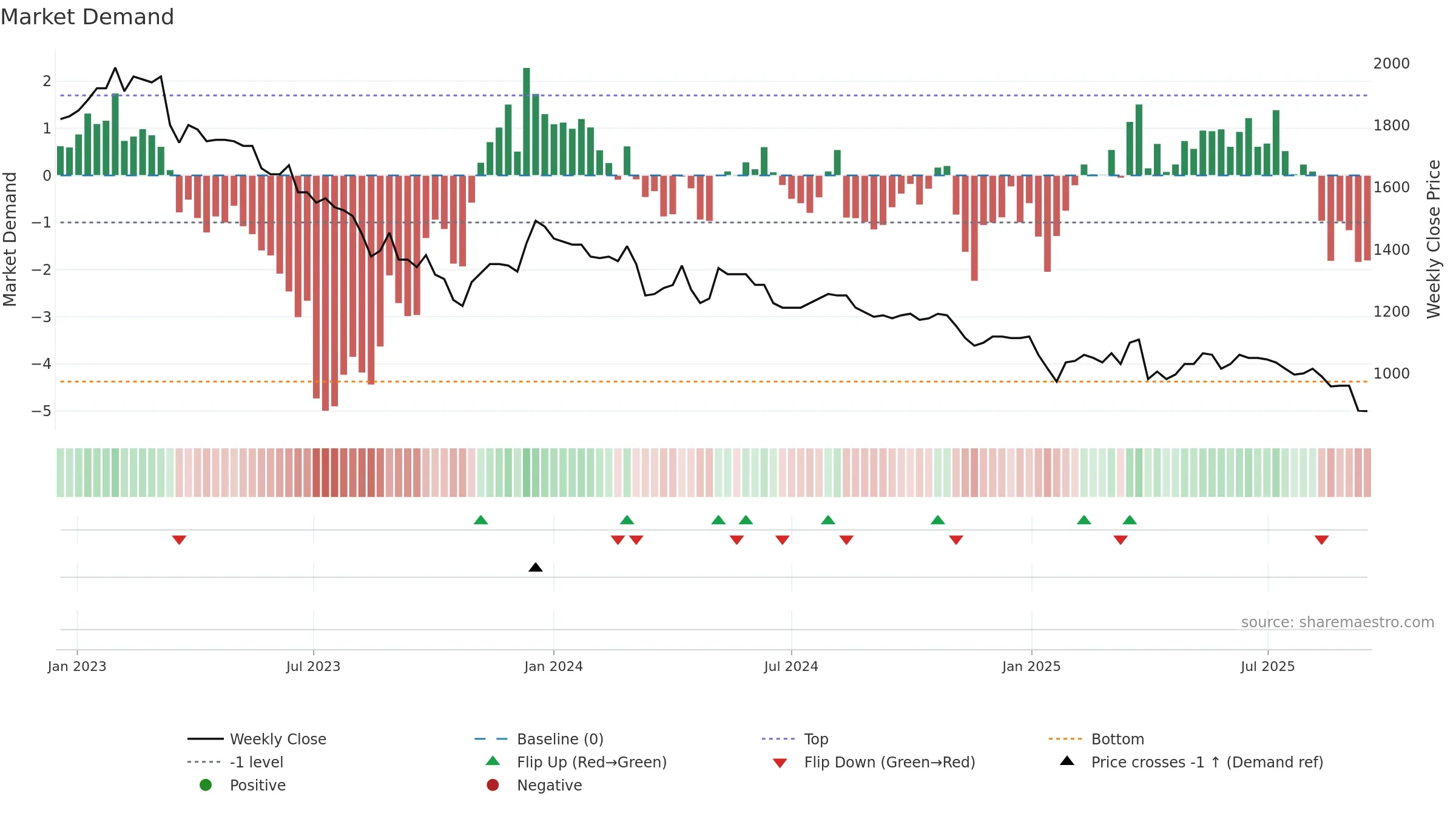Click the Weekly Close Price axis title
Viewport: 1456px width, 819px height.
(x=1434, y=239)
